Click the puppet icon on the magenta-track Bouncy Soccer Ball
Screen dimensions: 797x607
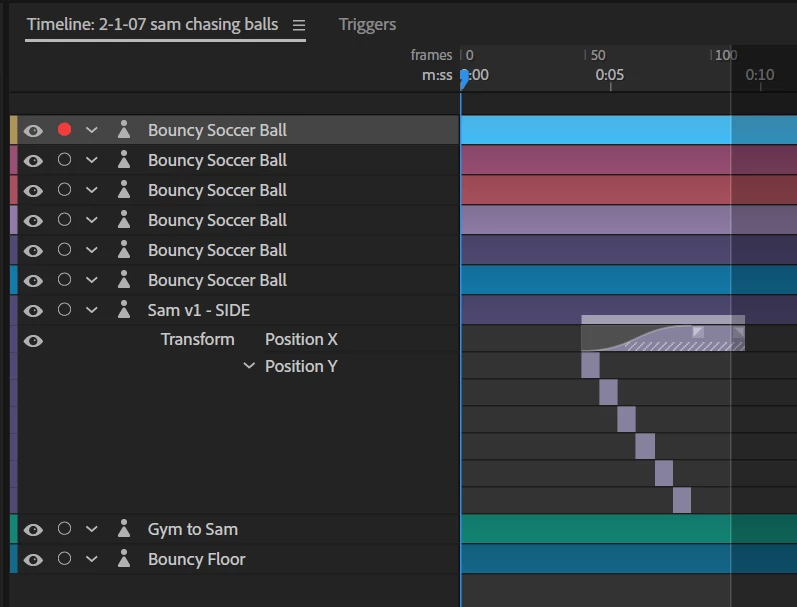click(124, 160)
